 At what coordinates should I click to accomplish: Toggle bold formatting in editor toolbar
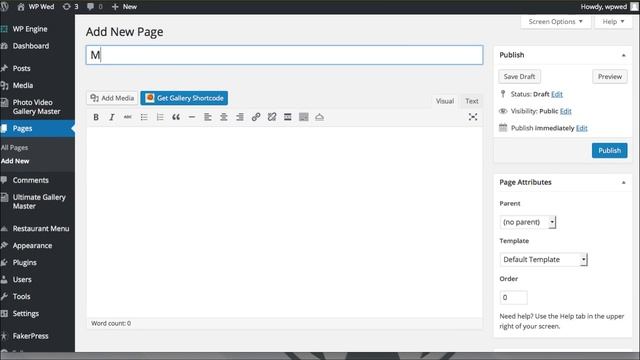coord(96,117)
